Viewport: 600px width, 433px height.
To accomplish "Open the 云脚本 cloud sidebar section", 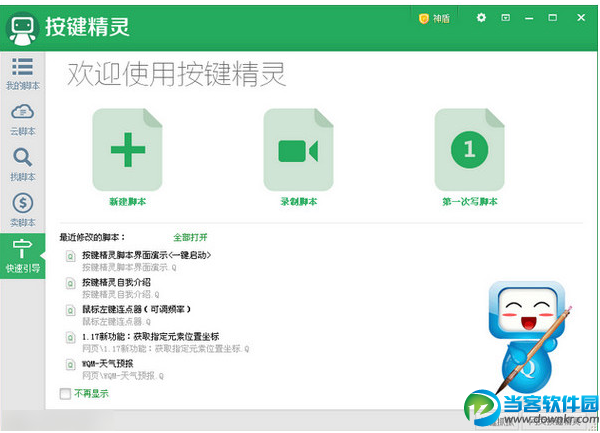I will [23, 120].
